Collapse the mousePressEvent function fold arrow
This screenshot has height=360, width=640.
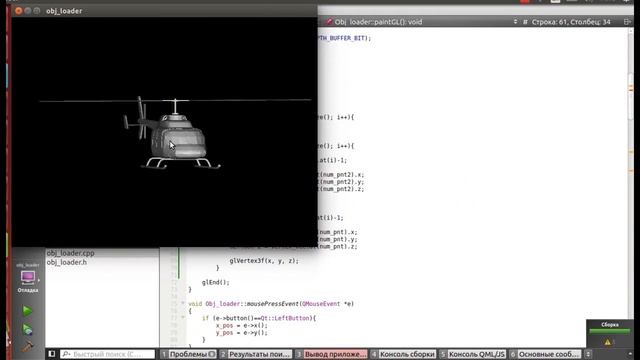pyautogui.click(x=183, y=303)
